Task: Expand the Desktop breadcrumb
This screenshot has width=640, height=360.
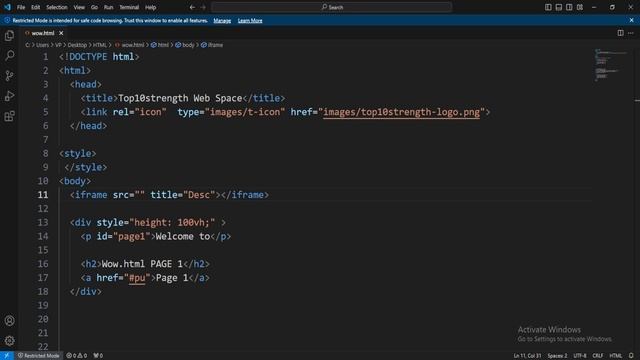Action: pos(77,45)
